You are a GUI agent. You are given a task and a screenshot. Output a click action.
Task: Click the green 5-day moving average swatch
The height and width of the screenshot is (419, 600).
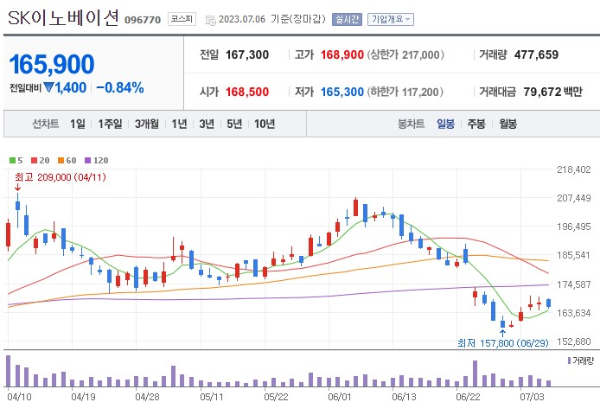[12, 160]
